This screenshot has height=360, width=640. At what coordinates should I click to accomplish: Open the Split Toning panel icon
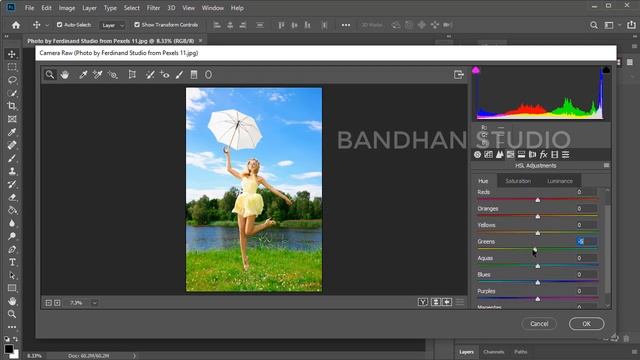pyautogui.click(x=521, y=154)
